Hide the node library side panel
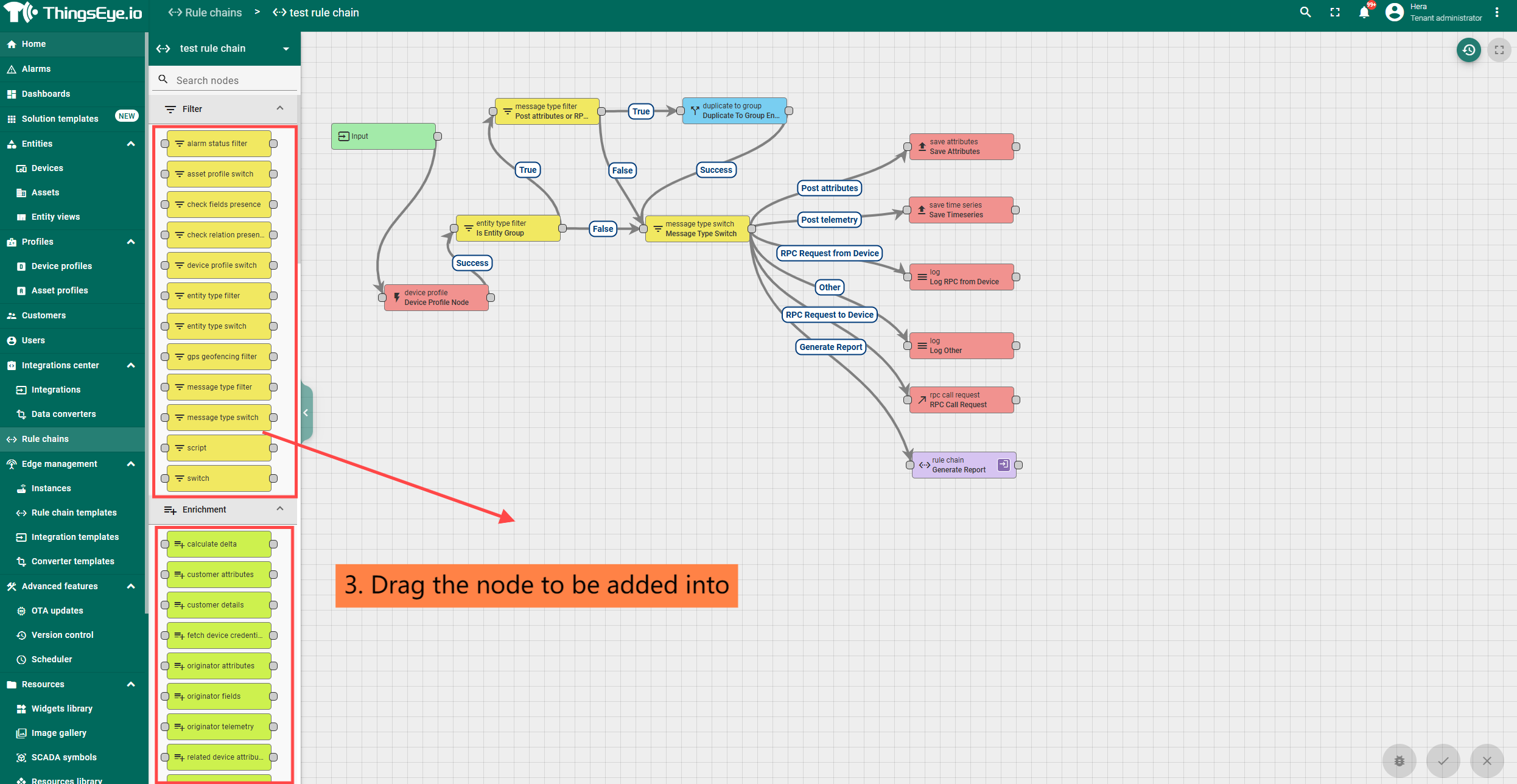This screenshot has height=784, width=1517. pyautogui.click(x=306, y=412)
